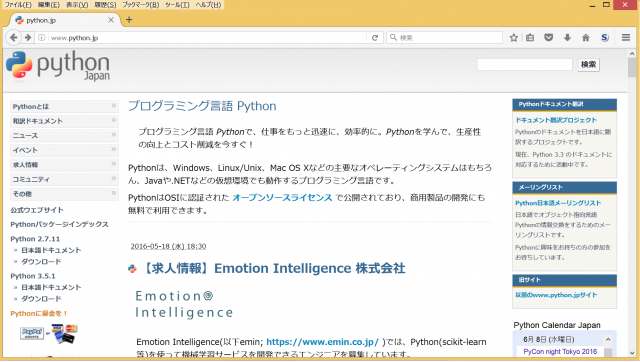
Task: Open the https://www.emin.co.jp/ link
Action: click(322, 342)
